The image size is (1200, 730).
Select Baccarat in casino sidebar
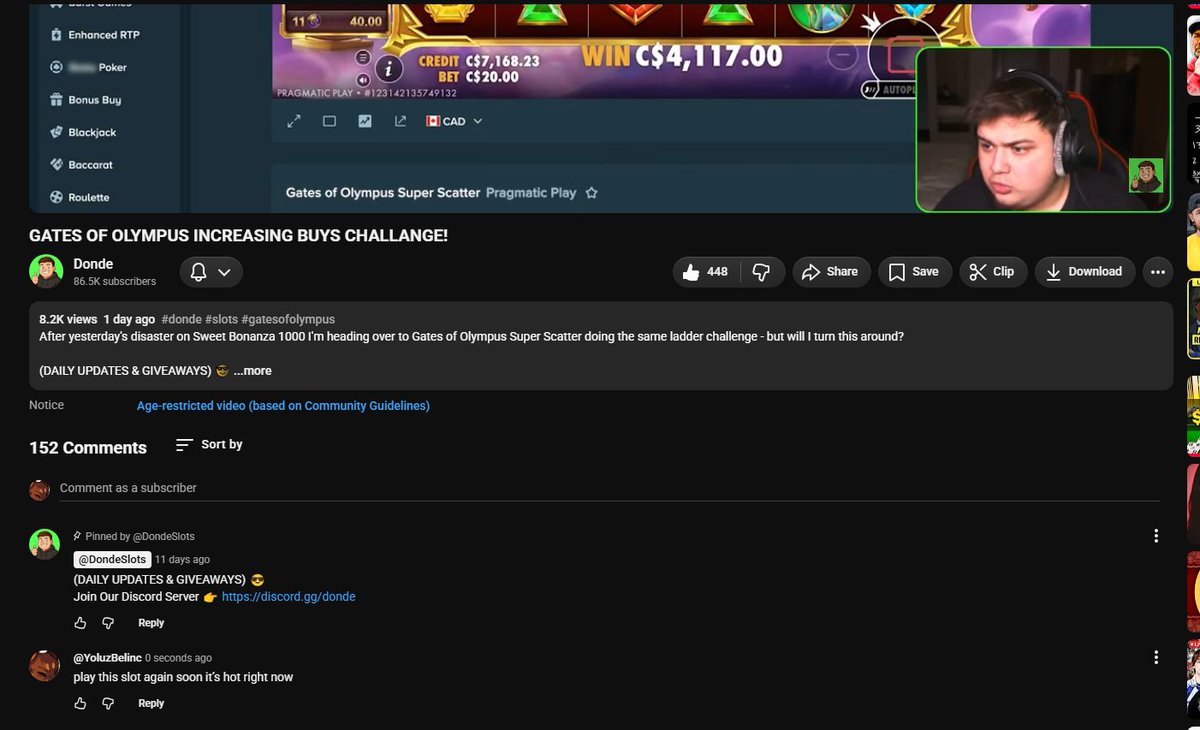(x=82, y=165)
